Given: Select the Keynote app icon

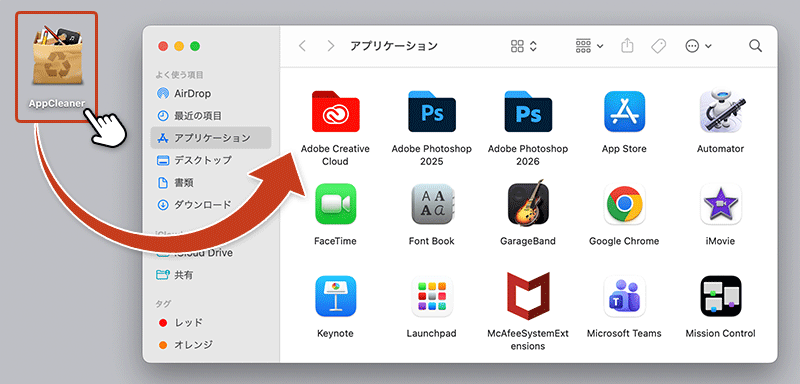Looking at the screenshot, I should point(335,296).
